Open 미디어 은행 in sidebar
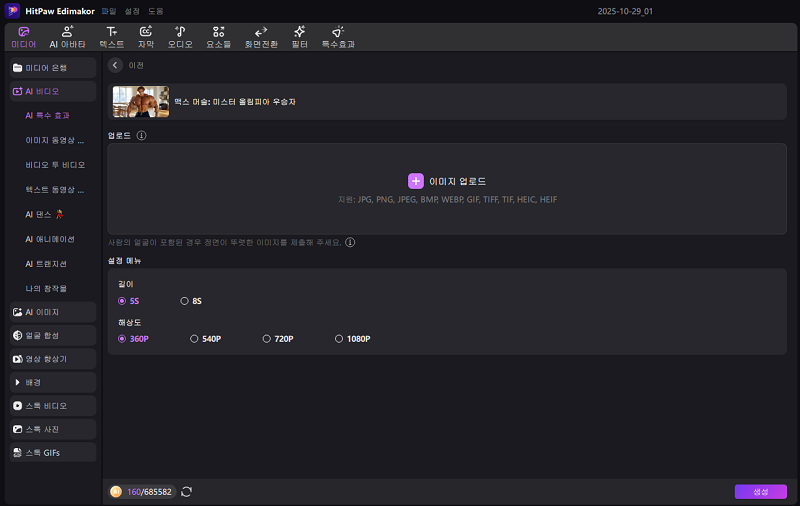 coord(53,68)
